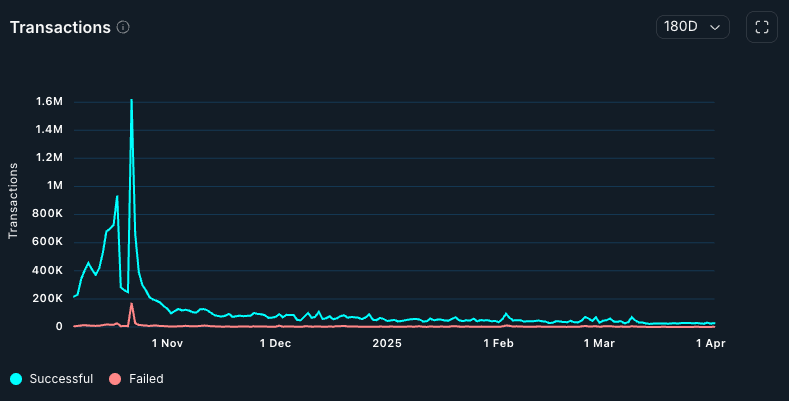Click the chevron arrow in 180D selector

tap(715, 28)
